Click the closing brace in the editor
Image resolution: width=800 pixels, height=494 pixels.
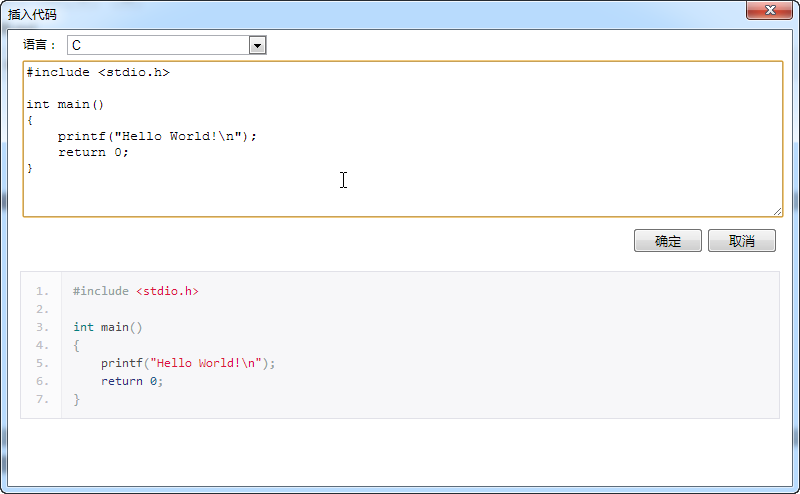(x=30, y=168)
